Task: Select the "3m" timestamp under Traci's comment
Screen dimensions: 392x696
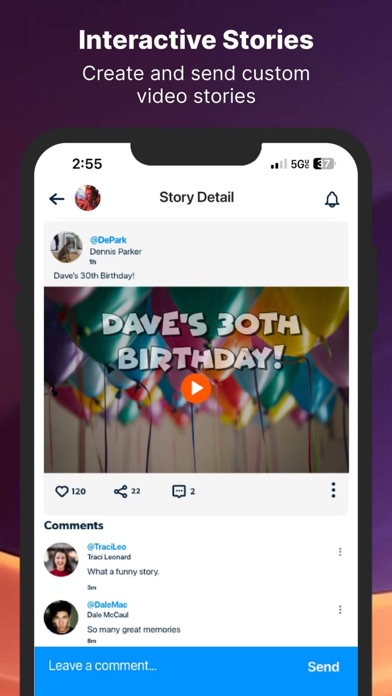Action: pos(91,588)
